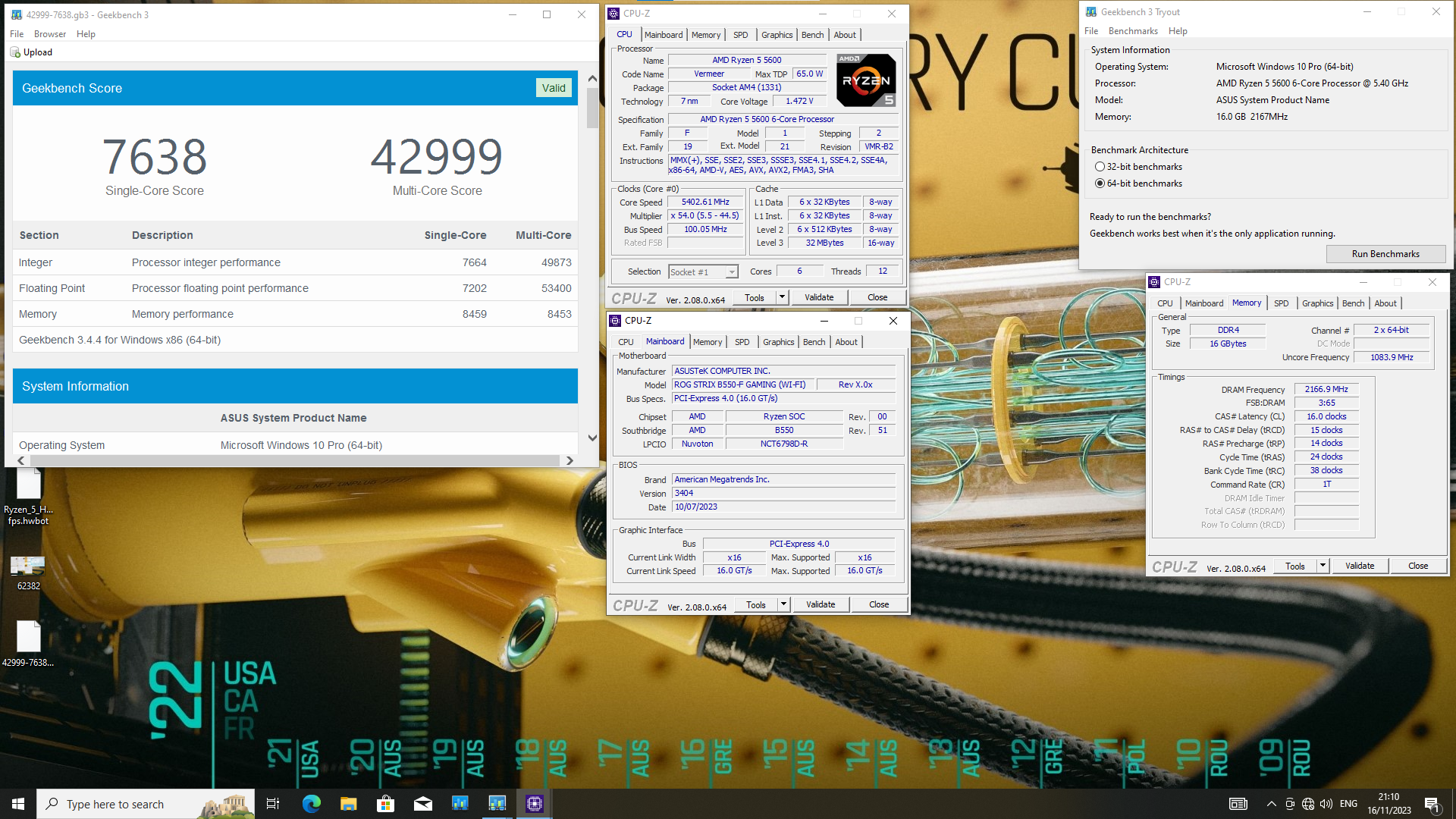1456x819 pixels.
Task: Click the Memory performance row in Geekbench
Action: (x=295, y=314)
